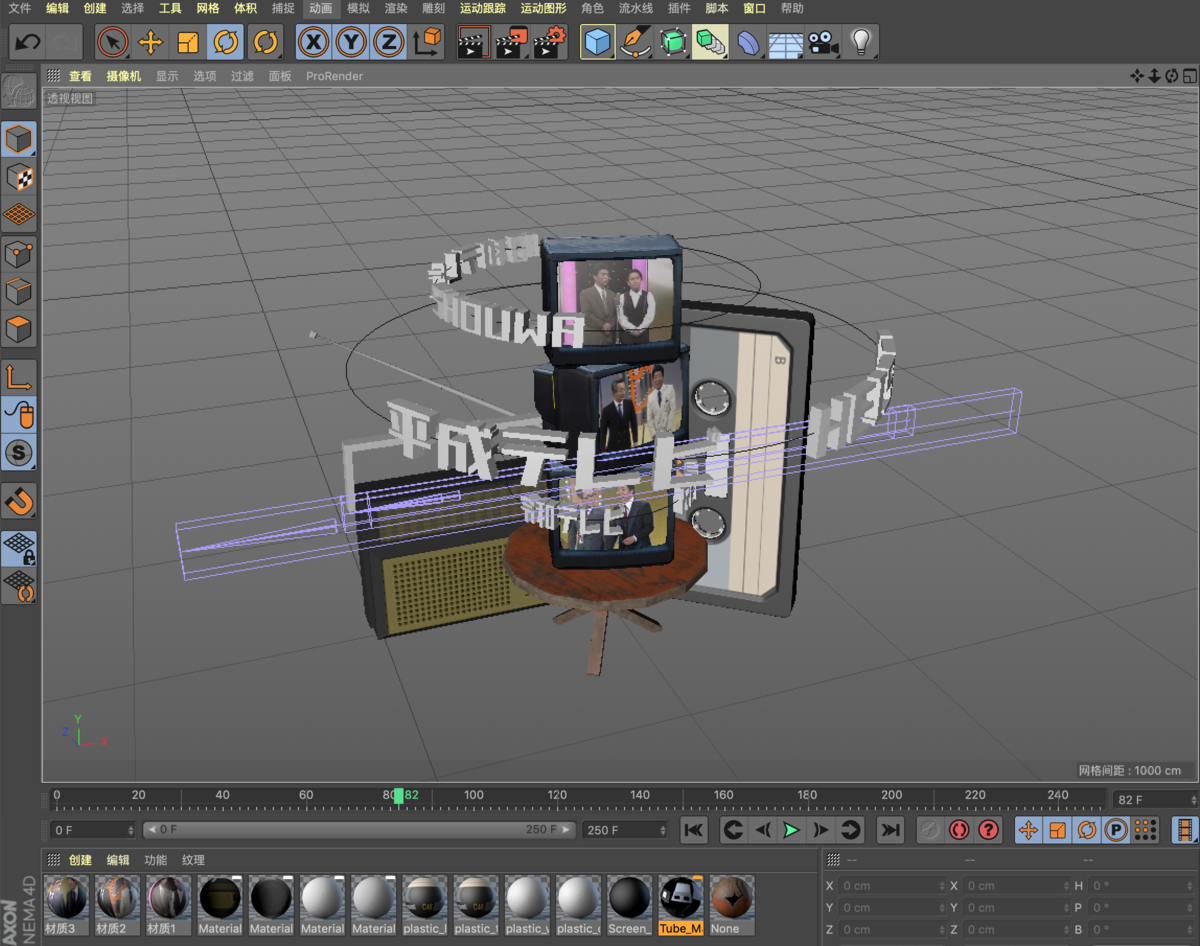The width and height of the screenshot is (1200, 946).
Task: Click the Autokeying red circle button
Action: [959, 829]
